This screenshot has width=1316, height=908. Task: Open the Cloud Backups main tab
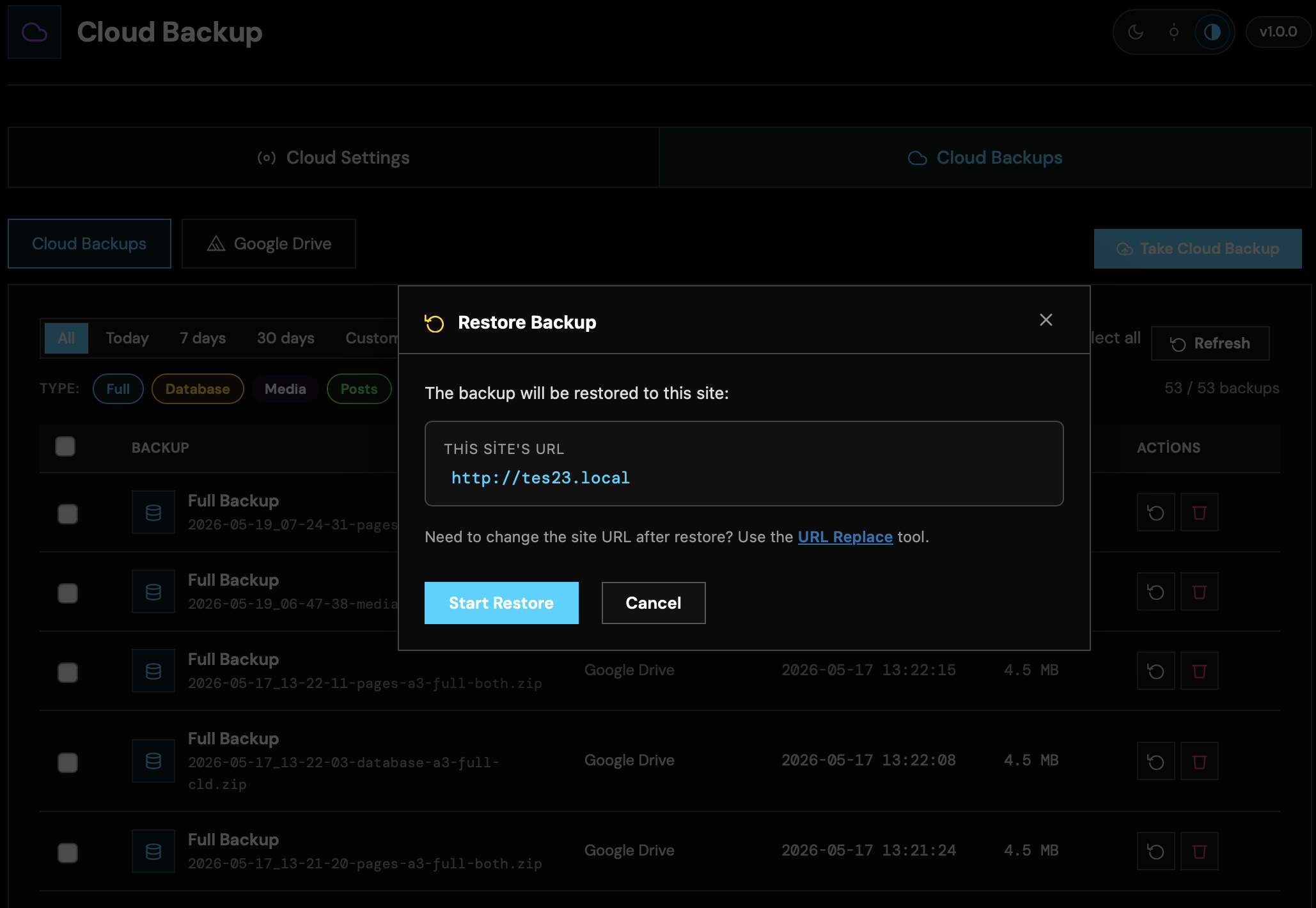pos(985,157)
